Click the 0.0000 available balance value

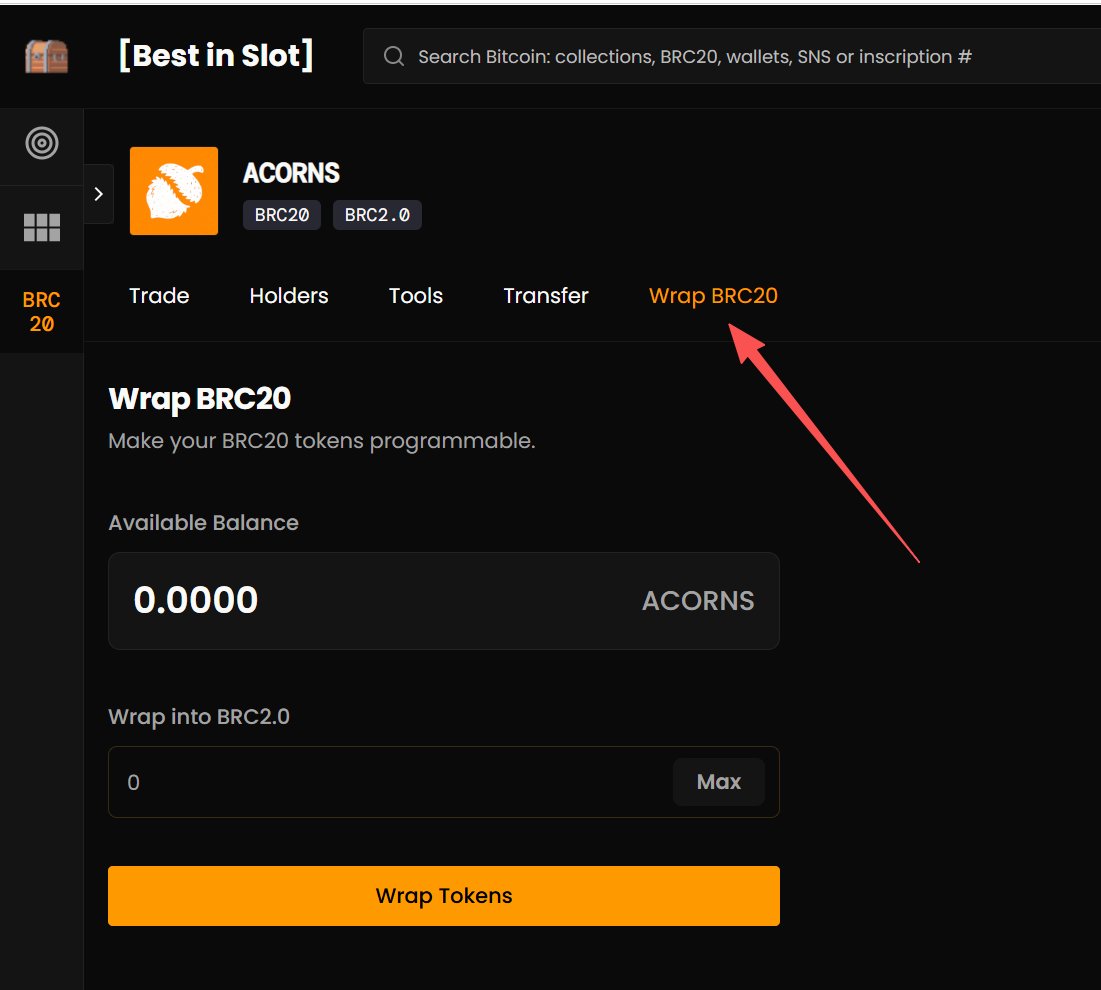point(196,600)
